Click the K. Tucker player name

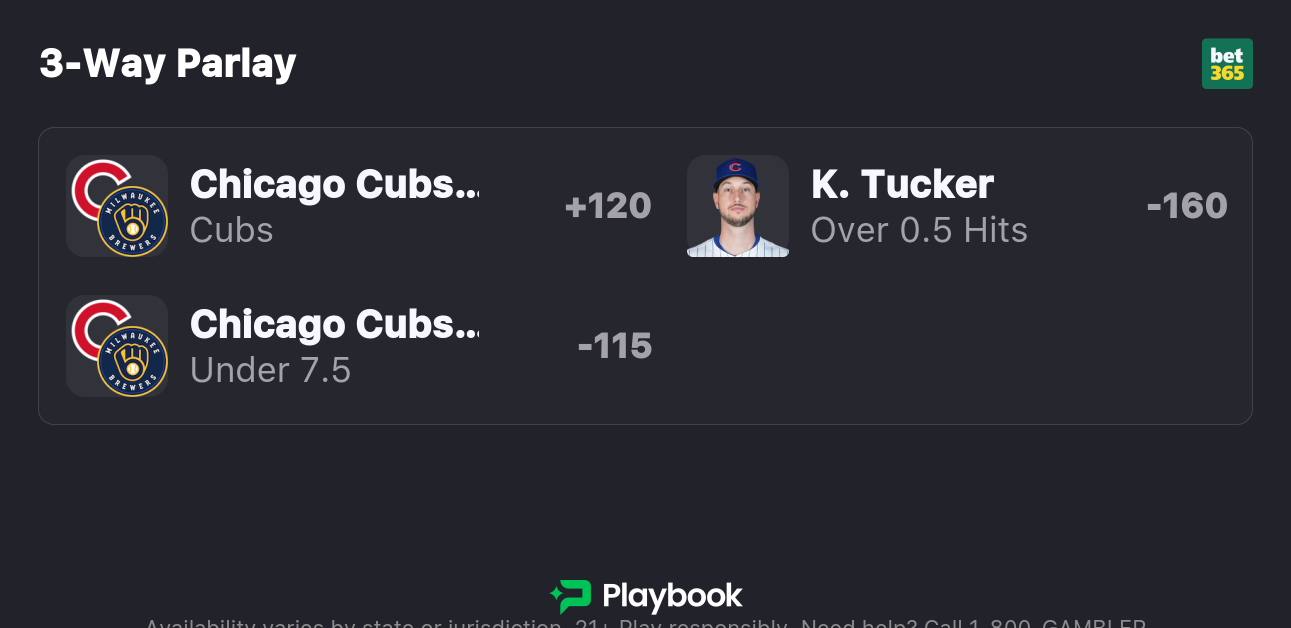pyautogui.click(x=902, y=185)
